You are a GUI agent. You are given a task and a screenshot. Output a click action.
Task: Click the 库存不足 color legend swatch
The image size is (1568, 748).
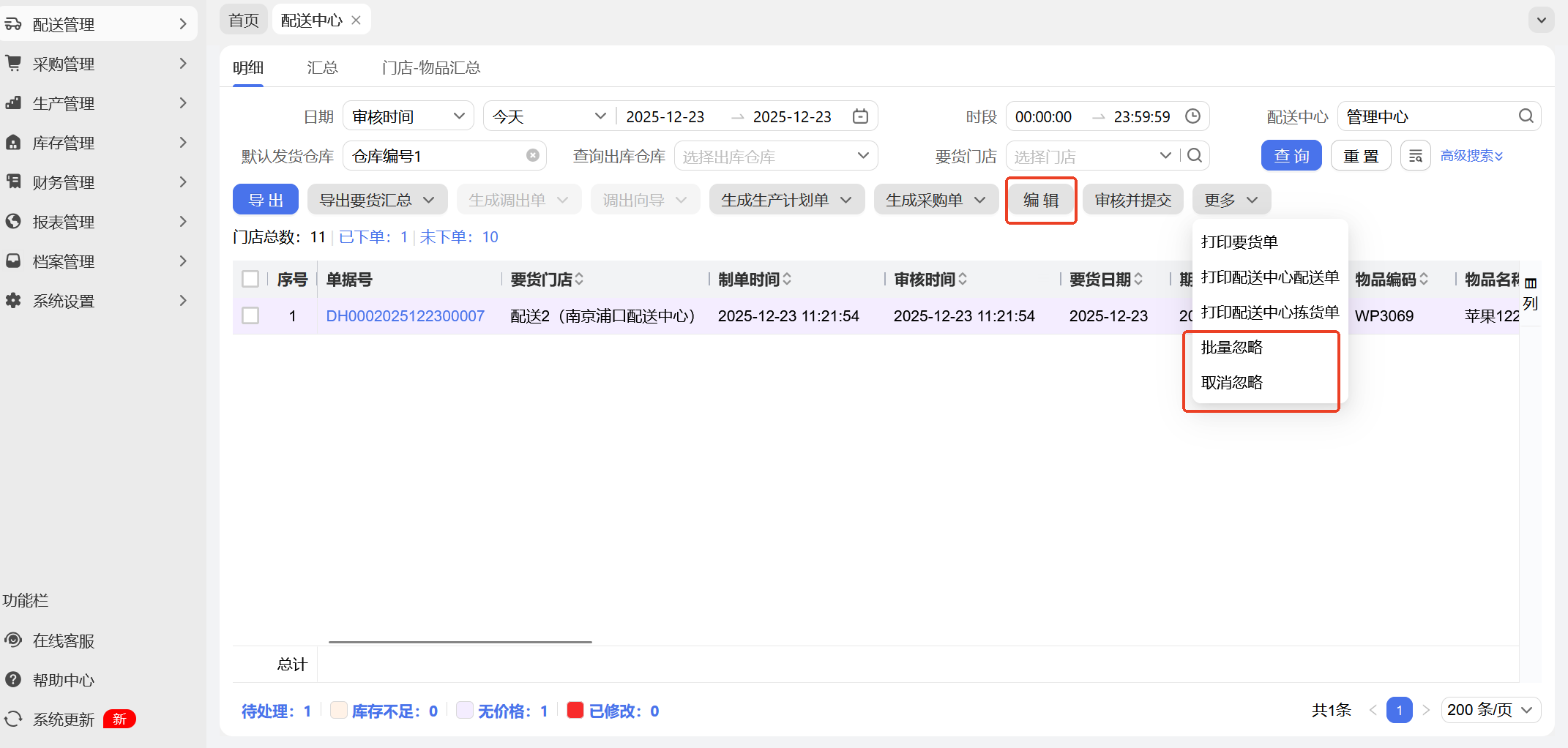(338, 710)
